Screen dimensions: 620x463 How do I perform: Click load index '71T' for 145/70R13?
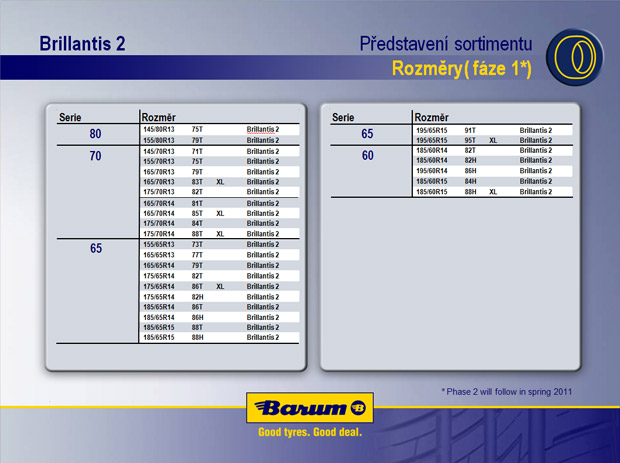click(197, 151)
